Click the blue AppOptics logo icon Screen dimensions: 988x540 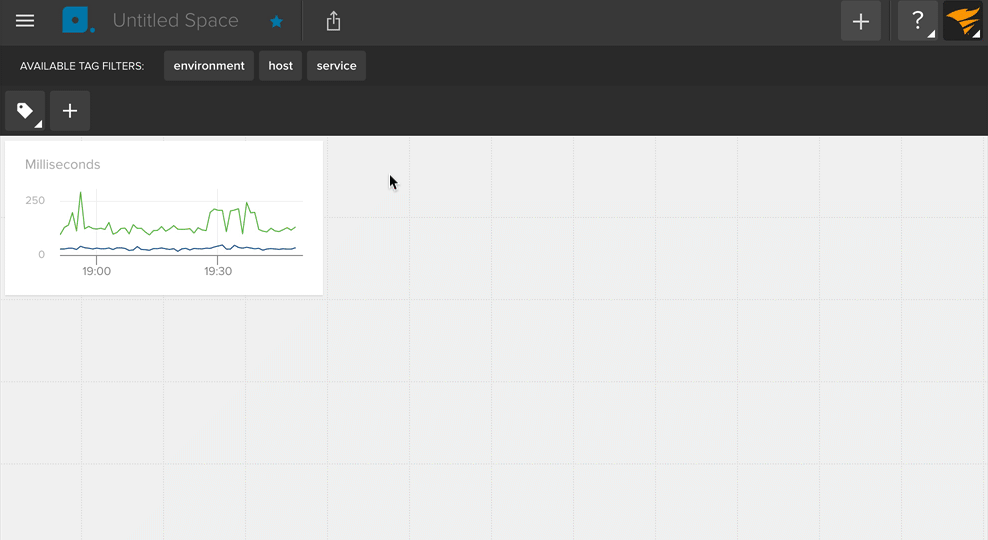78,21
